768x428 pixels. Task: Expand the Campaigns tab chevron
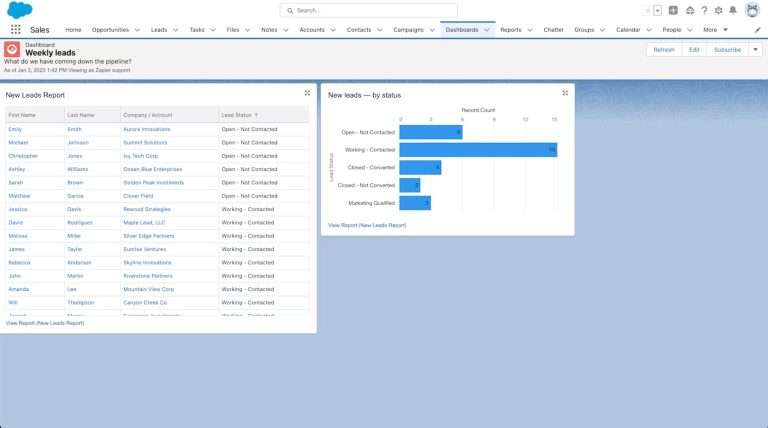coord(432,30)
